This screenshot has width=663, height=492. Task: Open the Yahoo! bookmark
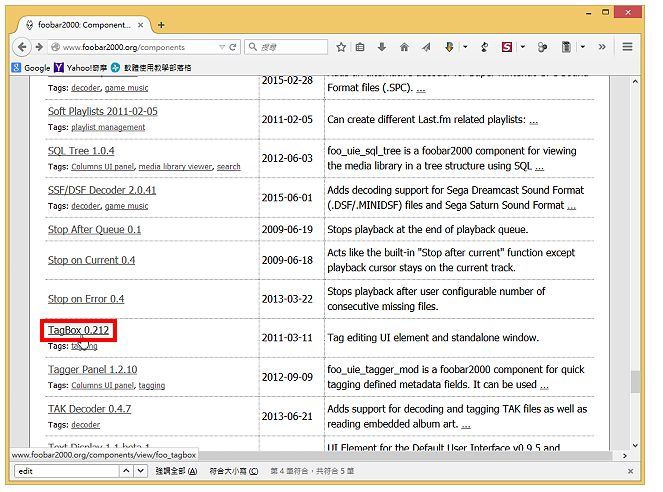[x=81, y=68]
